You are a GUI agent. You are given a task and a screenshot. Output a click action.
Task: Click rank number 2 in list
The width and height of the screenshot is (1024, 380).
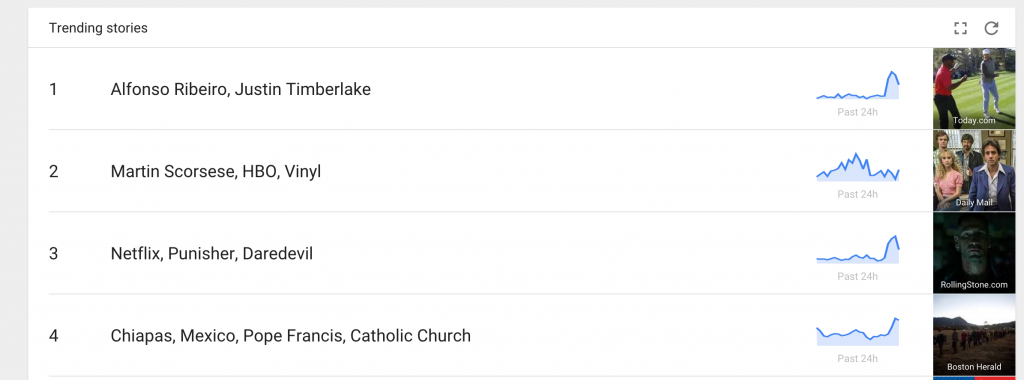[x=54, y=171]
